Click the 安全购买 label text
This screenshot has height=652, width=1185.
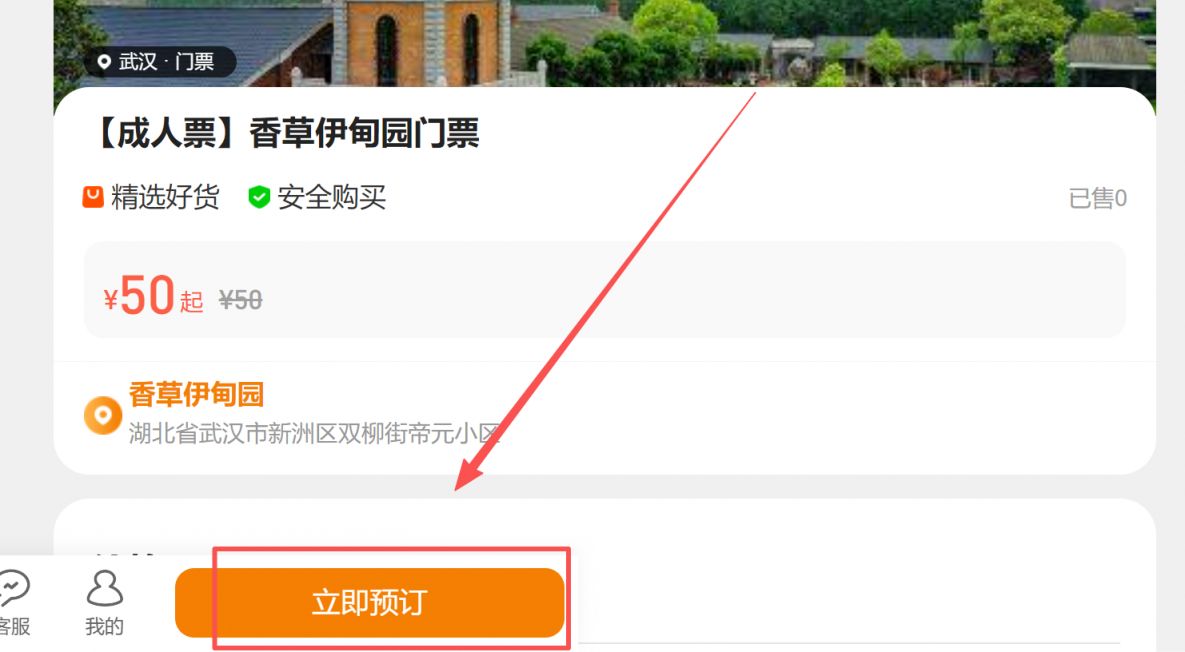coord(332,197)
